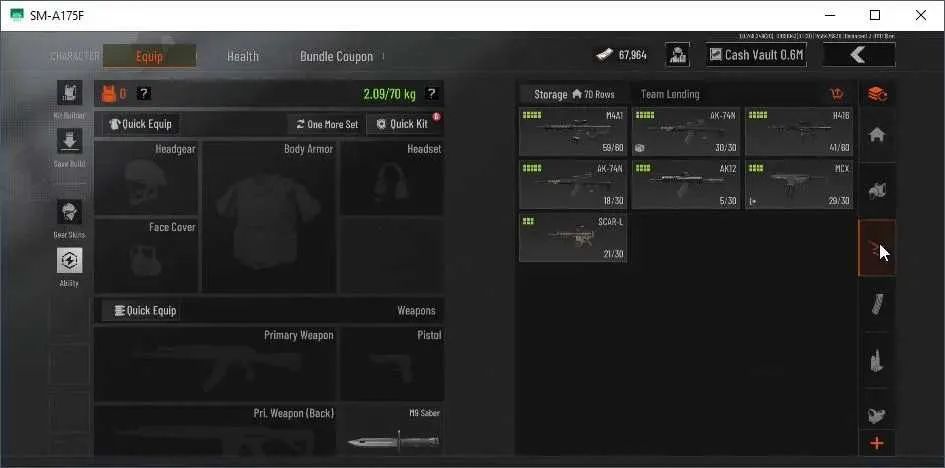Viewport: 945px width, 468px height.
Task: Open Gear Skins helmet icon
Action: coord(69,212)
